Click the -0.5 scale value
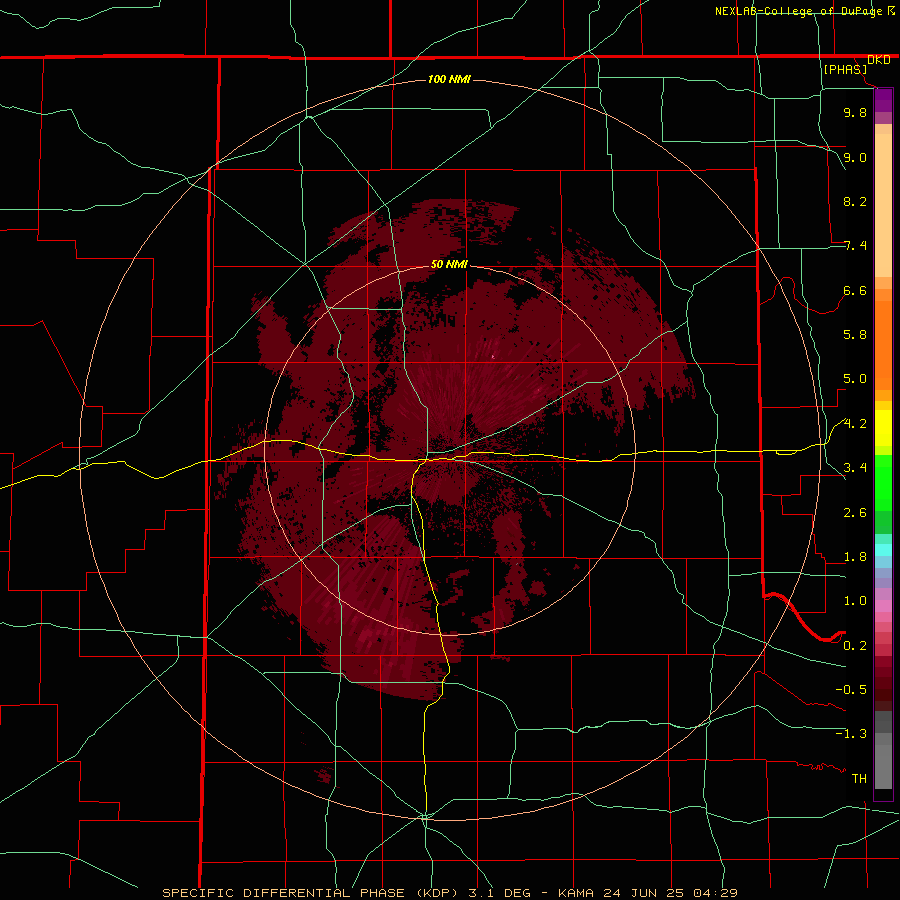This screenshot has width=900, height=900. coord(851,690)
